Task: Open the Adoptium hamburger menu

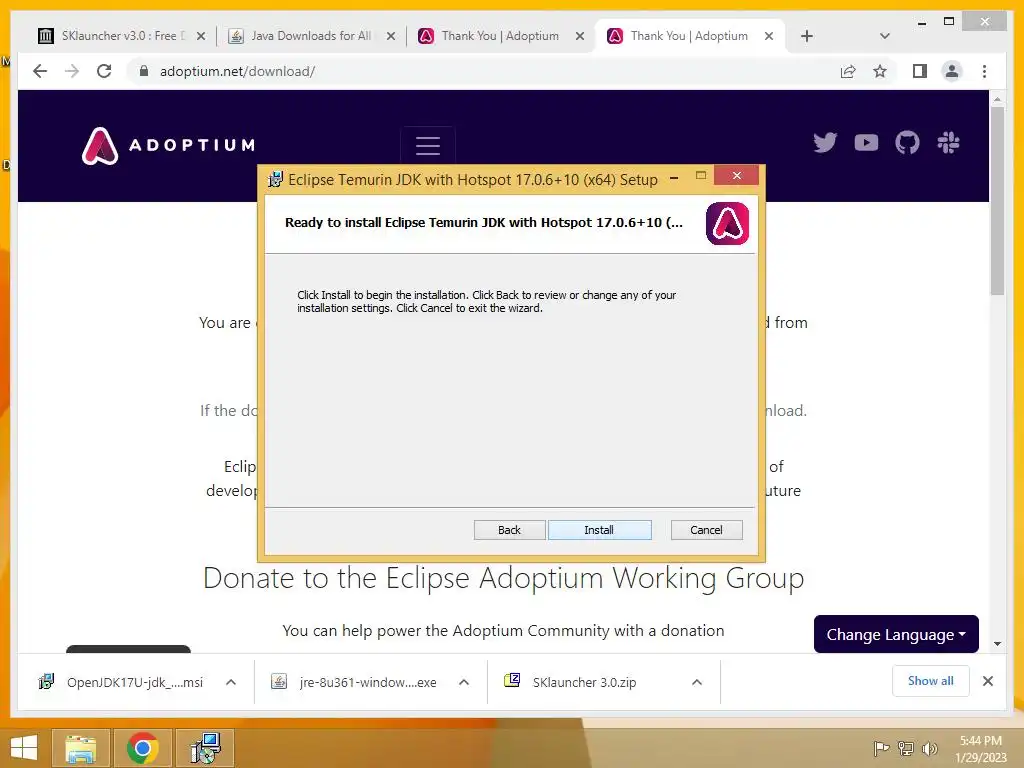Action: [428, 145]
